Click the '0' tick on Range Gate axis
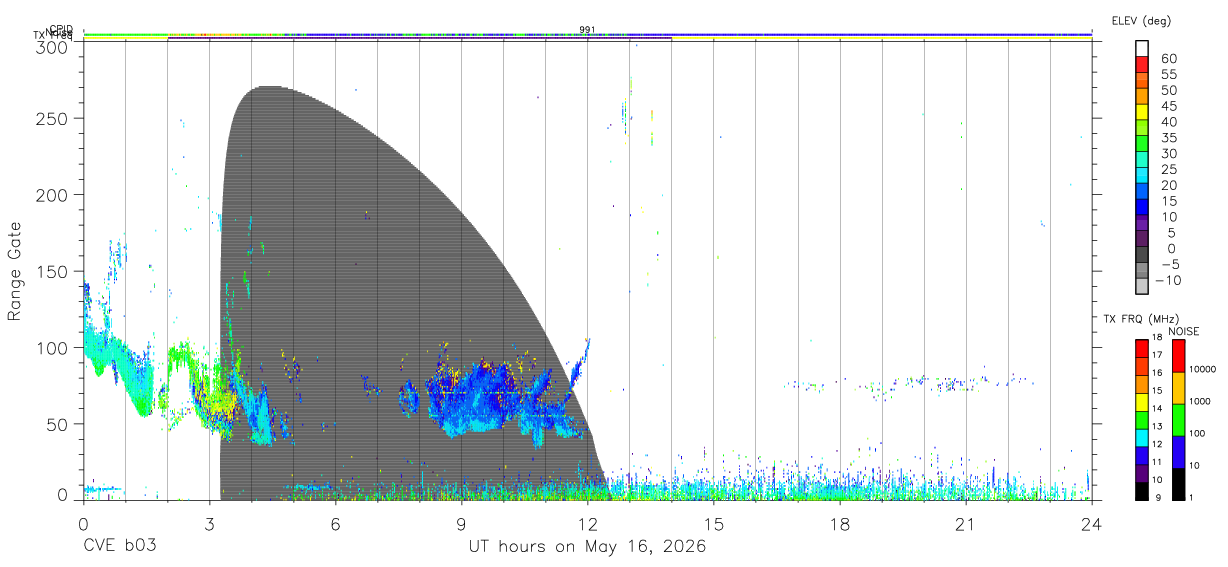The image size is (1228, 567). tap(62, 494)
